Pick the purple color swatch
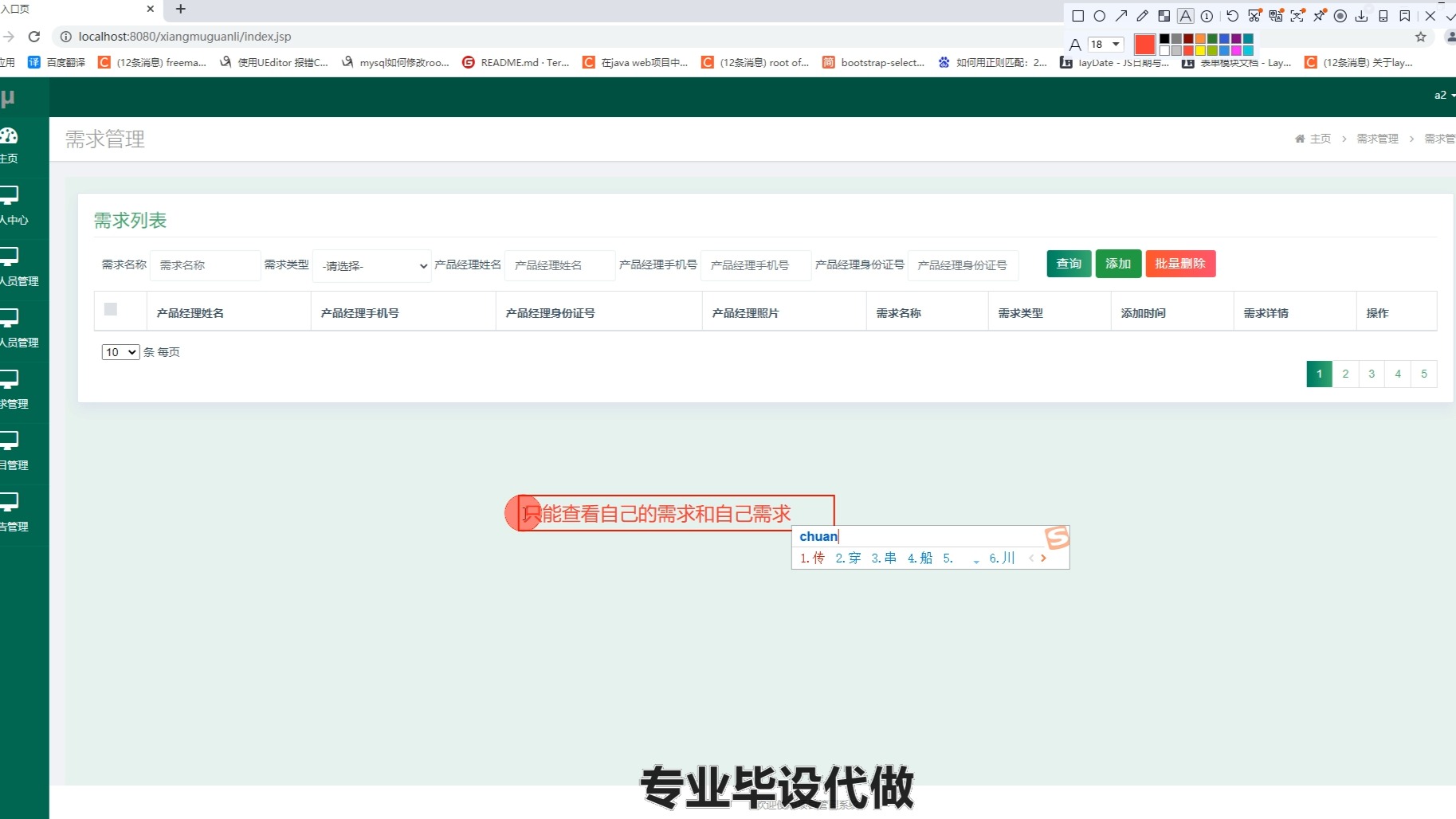Viewport: 1456px width, 819px height. point(1236,38)
